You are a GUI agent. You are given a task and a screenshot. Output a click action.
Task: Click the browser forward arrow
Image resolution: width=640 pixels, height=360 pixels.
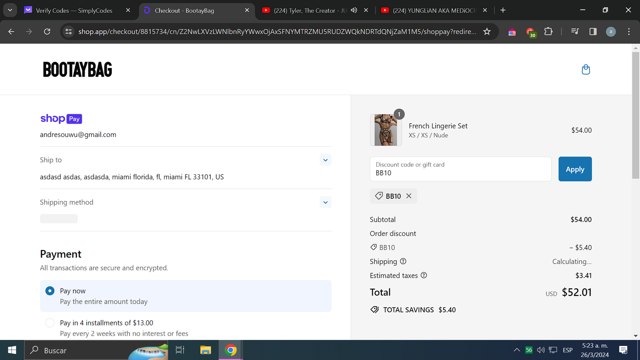(29, 31)
